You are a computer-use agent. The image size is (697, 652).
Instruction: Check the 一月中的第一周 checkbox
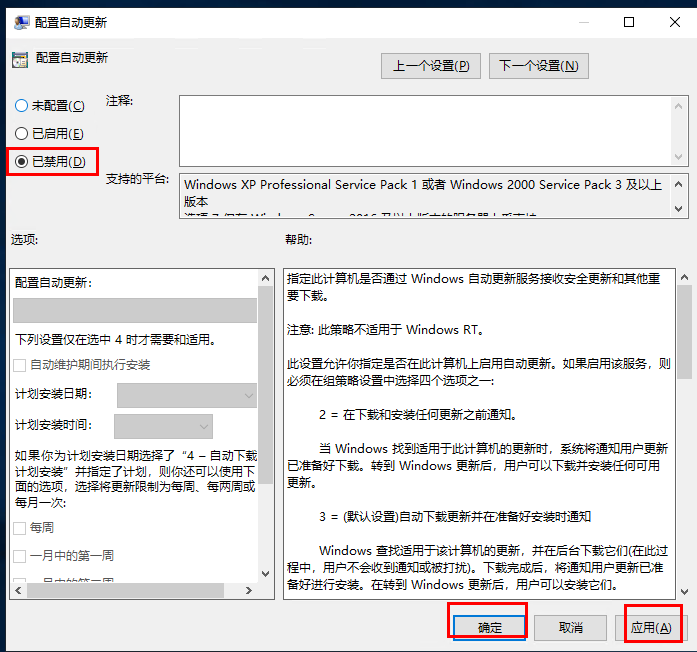tap(21, 555)
